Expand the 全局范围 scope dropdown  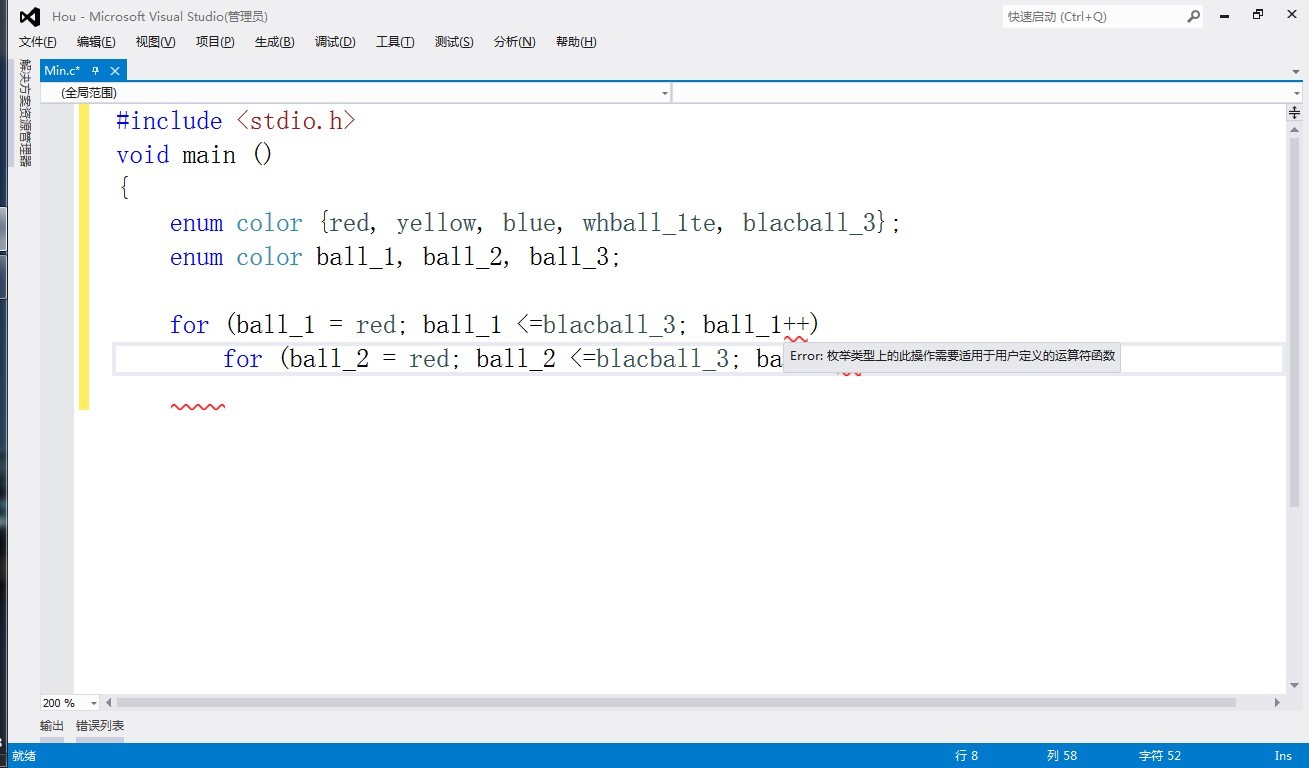point(665,93)
